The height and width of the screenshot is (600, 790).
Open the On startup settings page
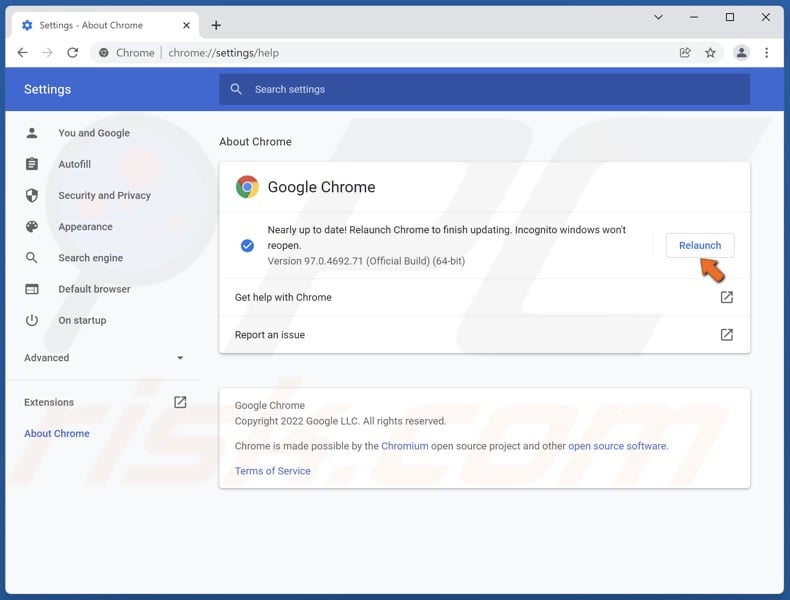coord(82,321)
